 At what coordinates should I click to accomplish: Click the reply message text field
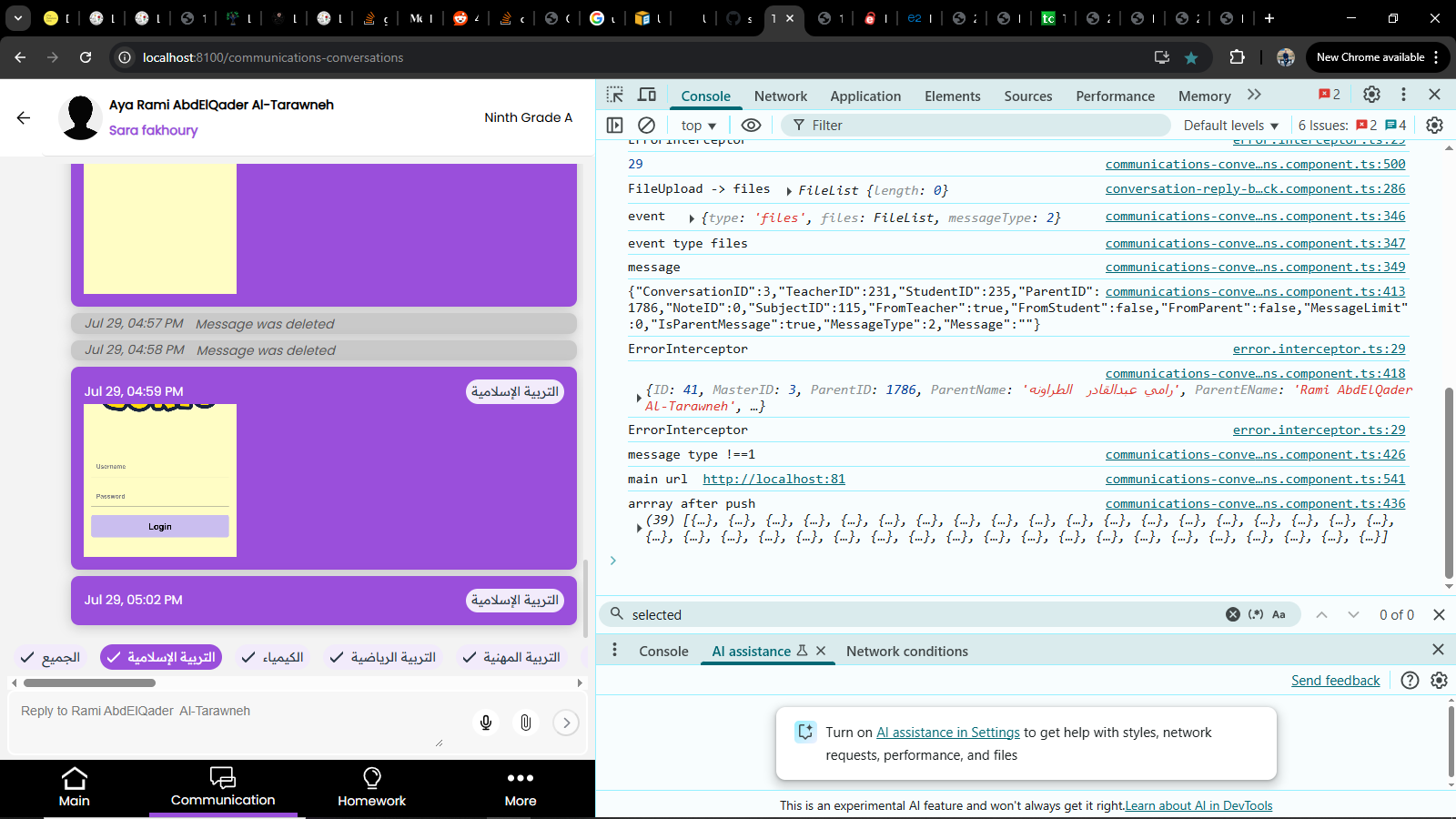tap(227, 723)
